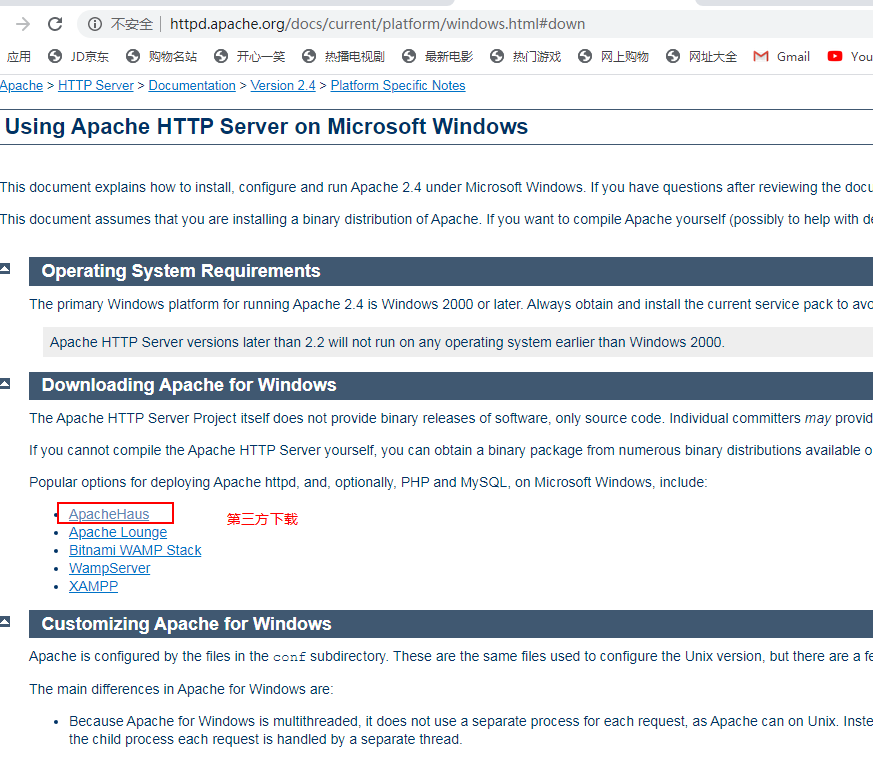Open the Bitnami WAMP Stack link

pyautogui.click(x=135, y=550)
